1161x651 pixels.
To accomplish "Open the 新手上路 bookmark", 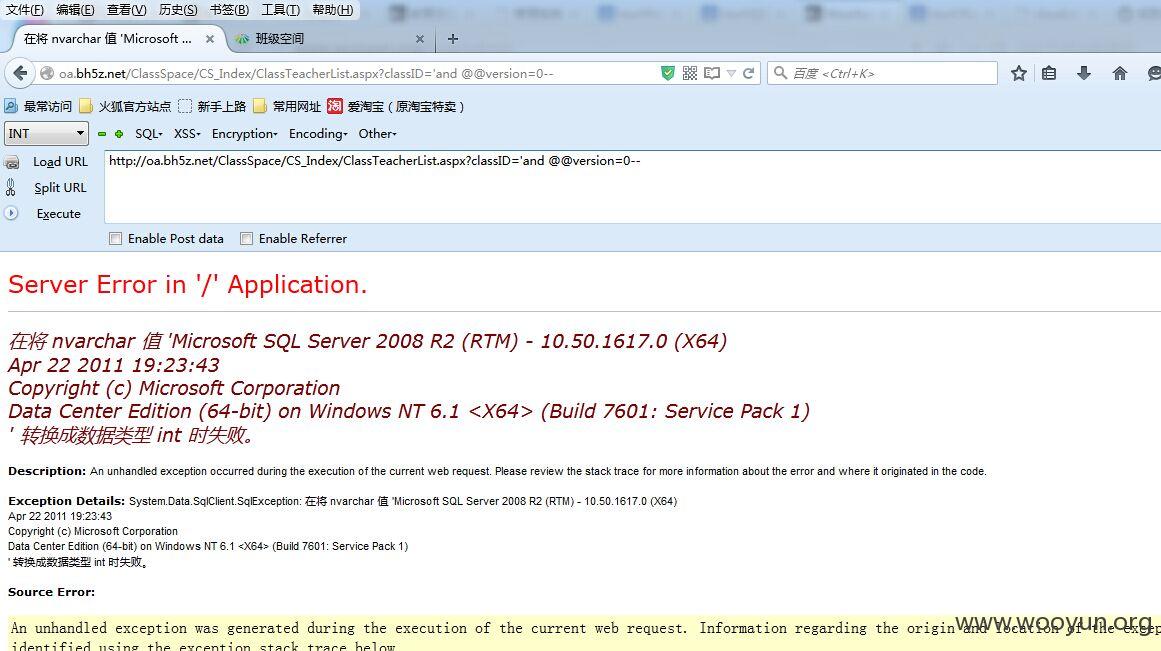I will [212, 107].
